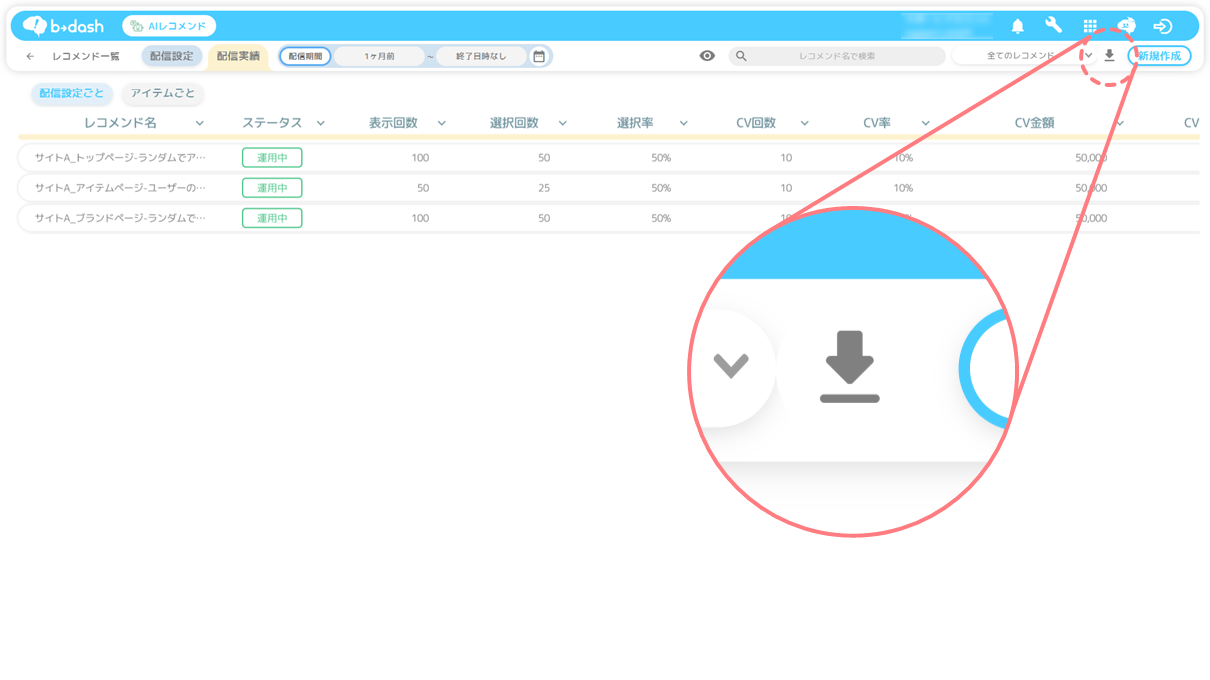The height and width of the screenshot is (680, 1210).
Task: Go back with the left arrow icon
Action: (x=30, y=56)
